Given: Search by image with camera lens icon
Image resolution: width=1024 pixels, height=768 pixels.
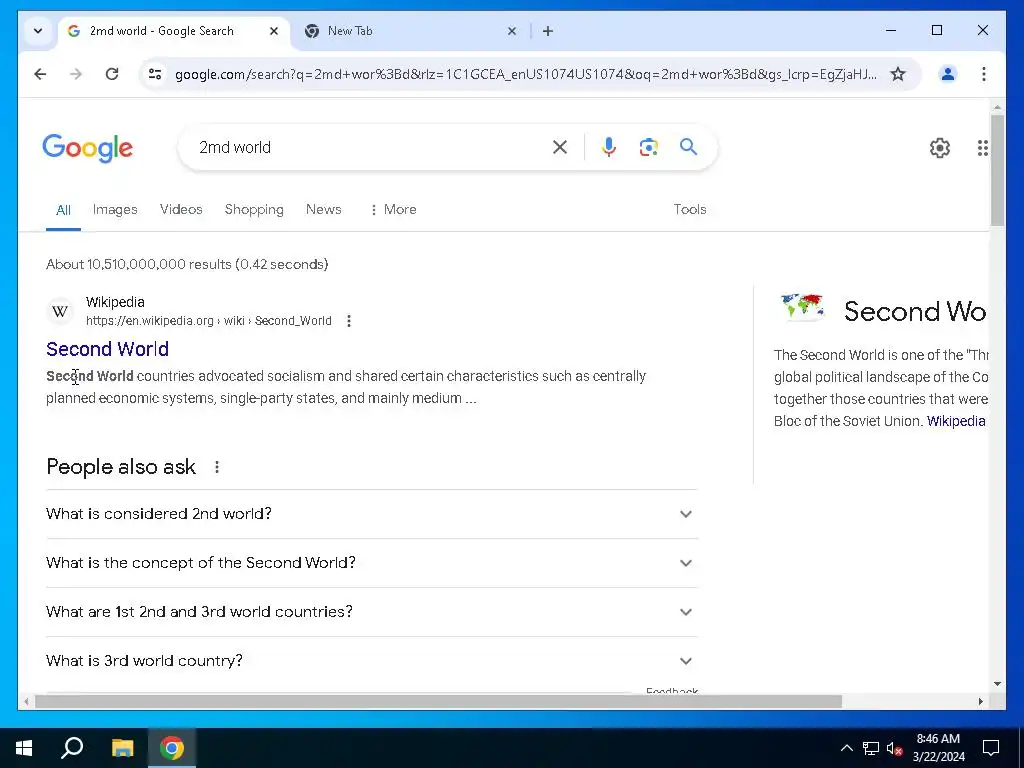Looking at the screenshot, I should pos(648,148).
